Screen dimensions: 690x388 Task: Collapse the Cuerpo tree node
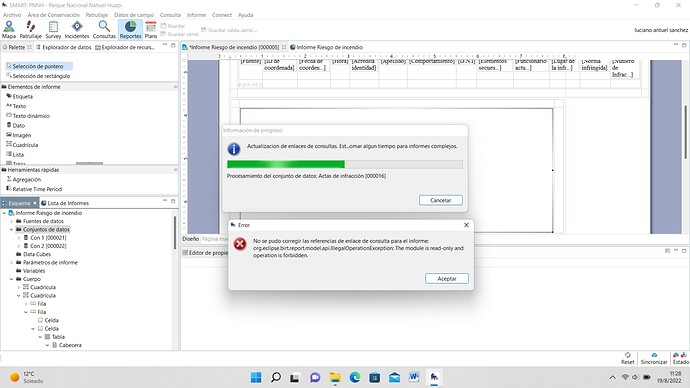coord(12,279)
